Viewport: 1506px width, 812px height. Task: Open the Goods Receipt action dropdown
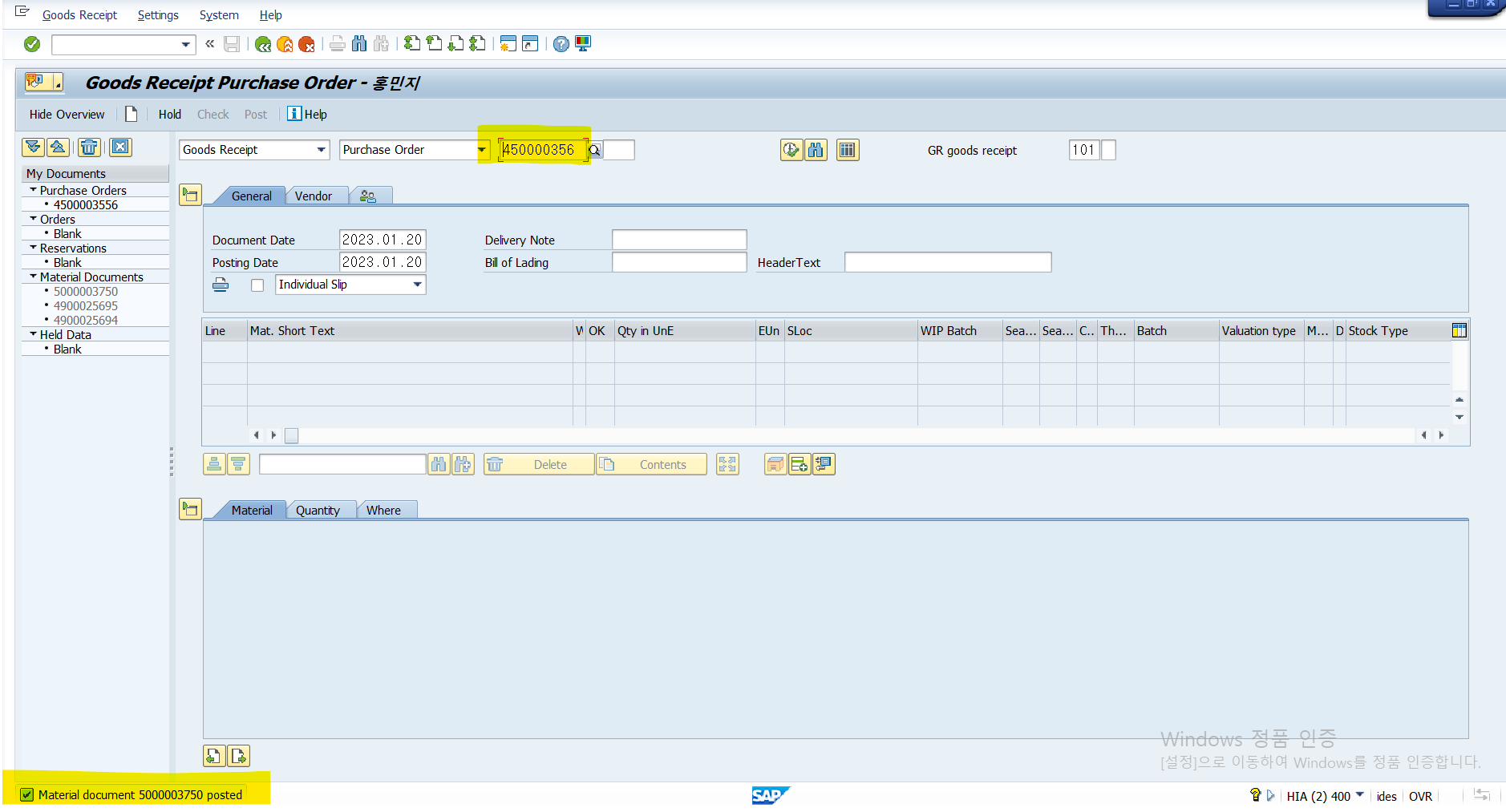[322, 150]
